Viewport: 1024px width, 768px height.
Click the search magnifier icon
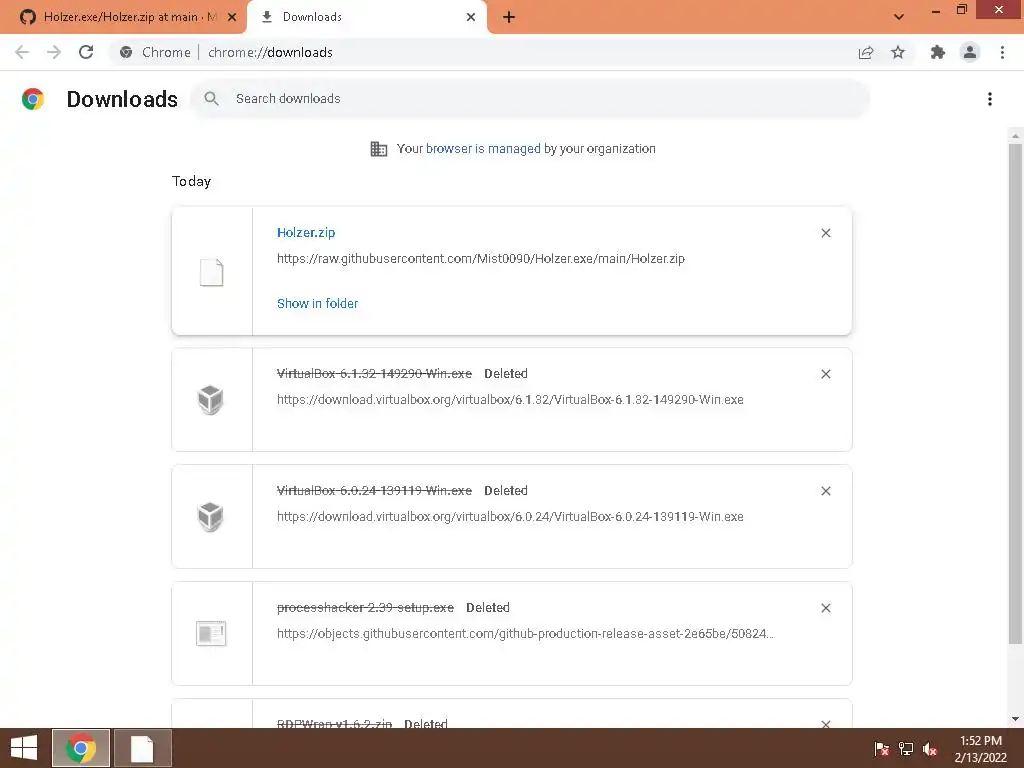coord(211,99)
